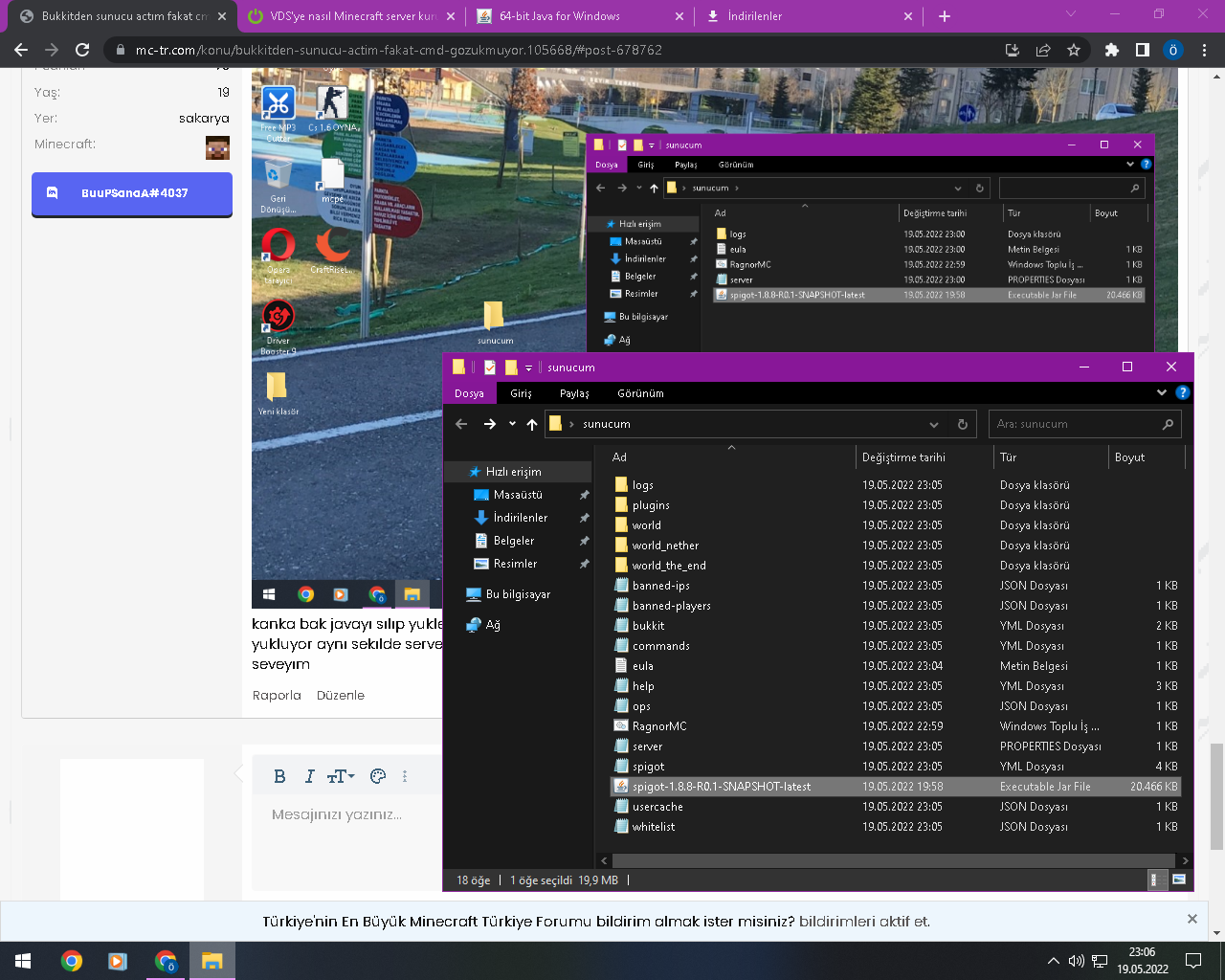Open Chrome profile avatar

click(x=1173, y=50)
